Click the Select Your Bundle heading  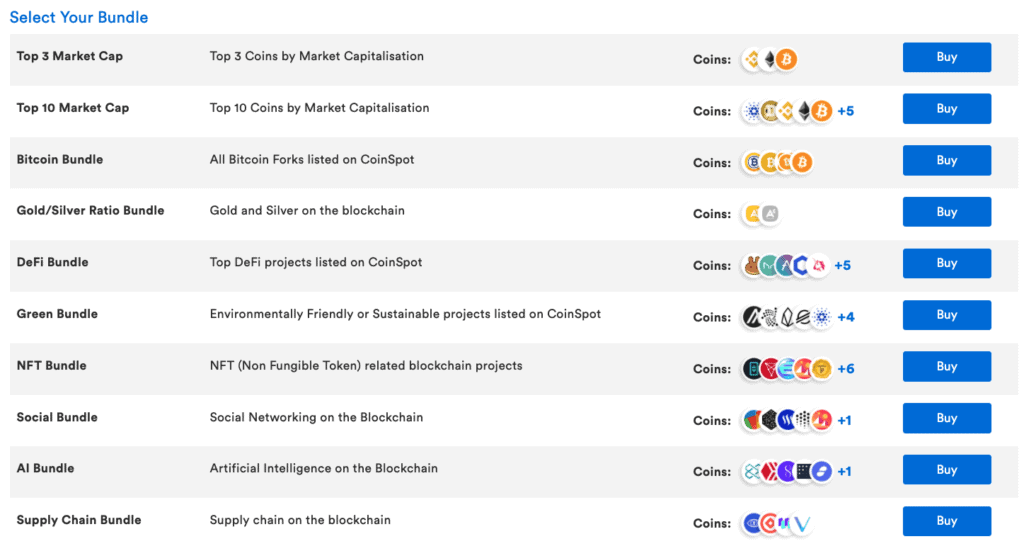coord(79,18)
